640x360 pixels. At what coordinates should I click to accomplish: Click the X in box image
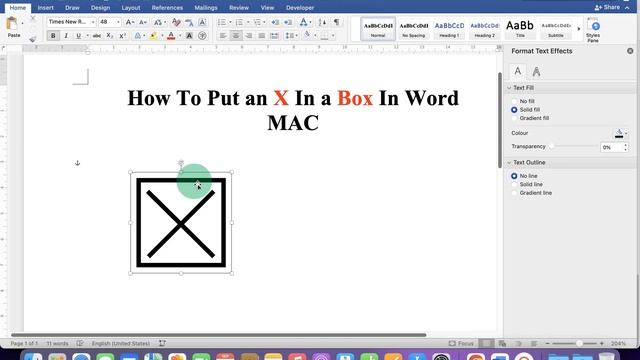tap(181, 223)
